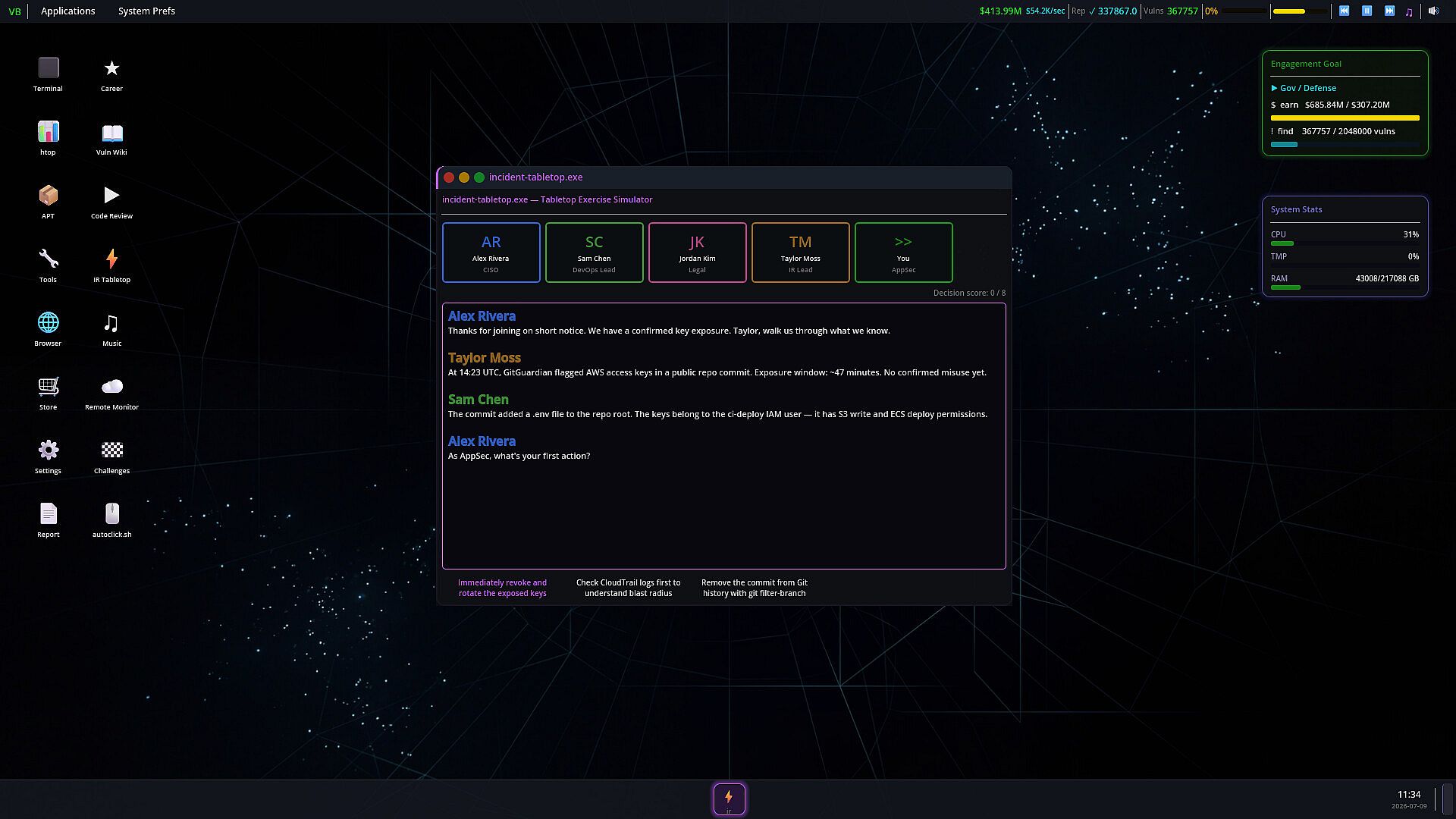This screenshot has height=819, width=1456.
Task: Skip to previous track in top bar
Action: pos(1344,11)
